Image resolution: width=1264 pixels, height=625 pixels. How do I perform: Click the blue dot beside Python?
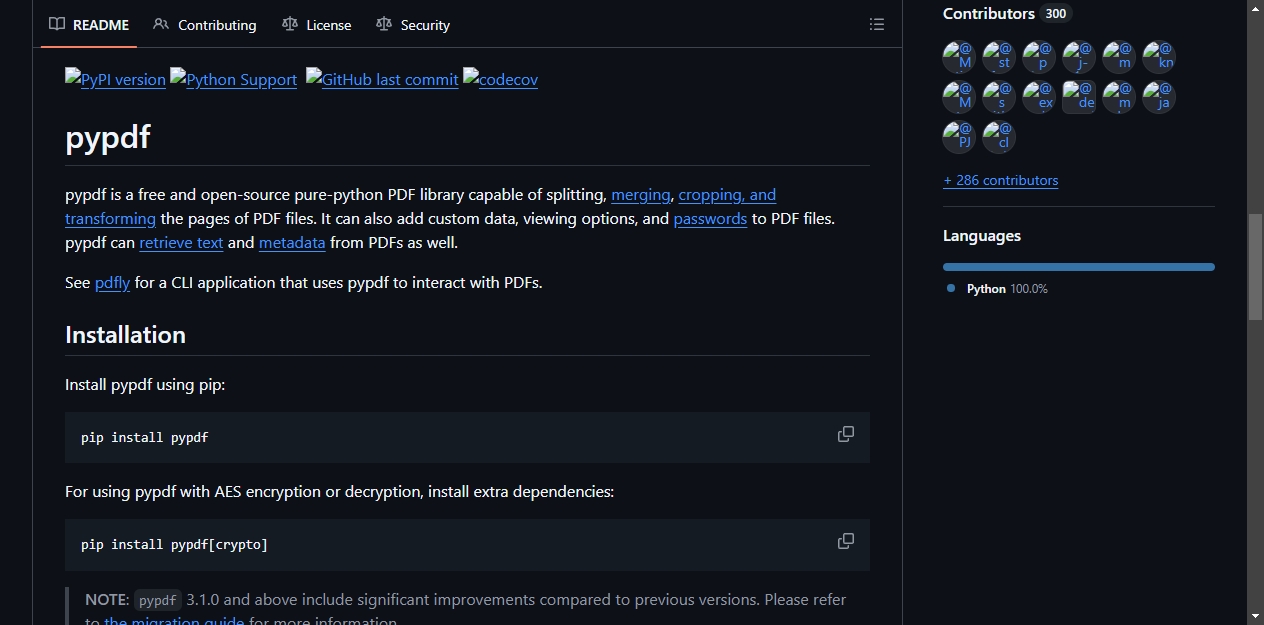[951, 288]
